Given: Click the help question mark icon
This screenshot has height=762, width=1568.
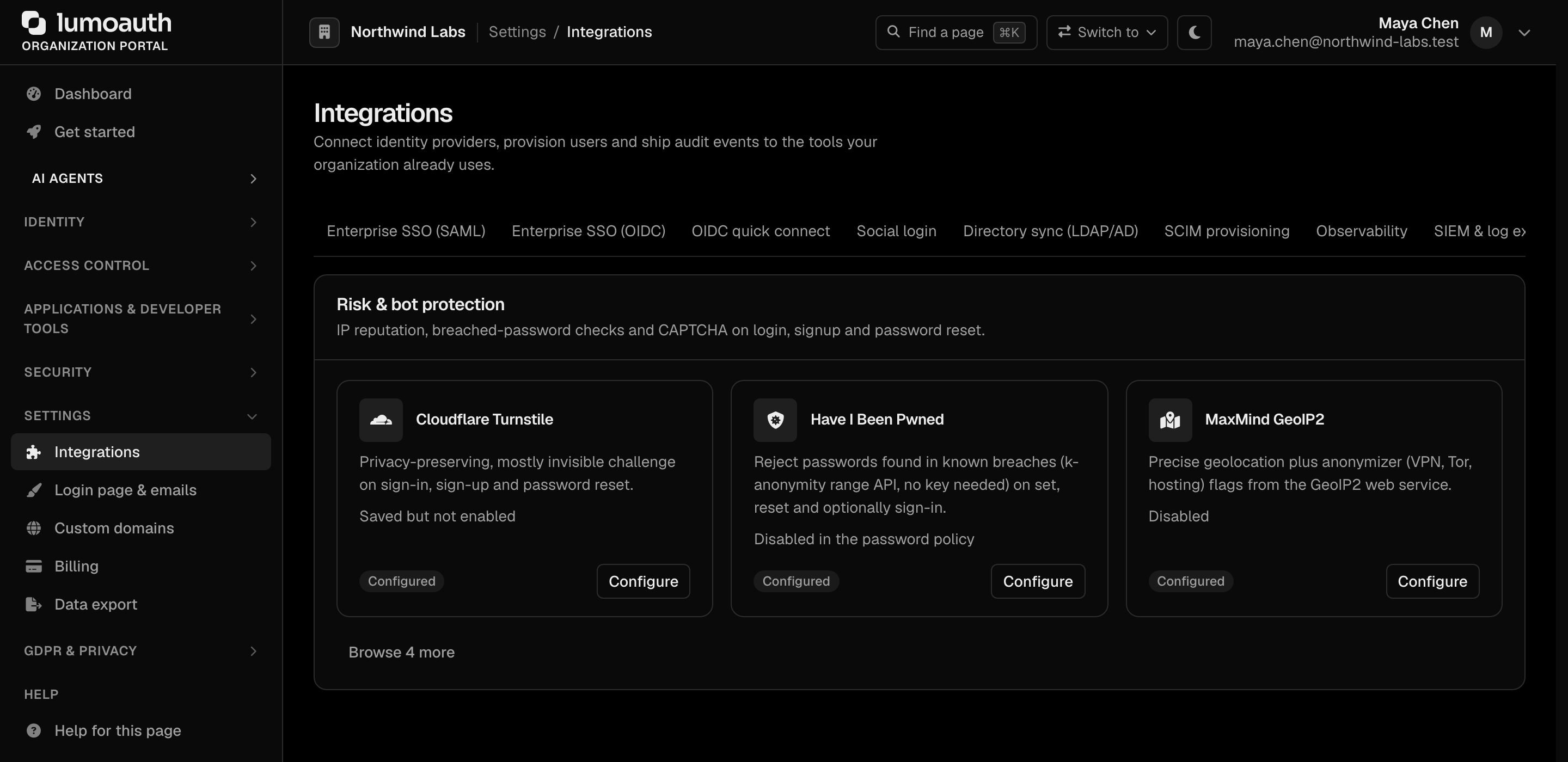Looking at the screenshot, I should [34, 730].
